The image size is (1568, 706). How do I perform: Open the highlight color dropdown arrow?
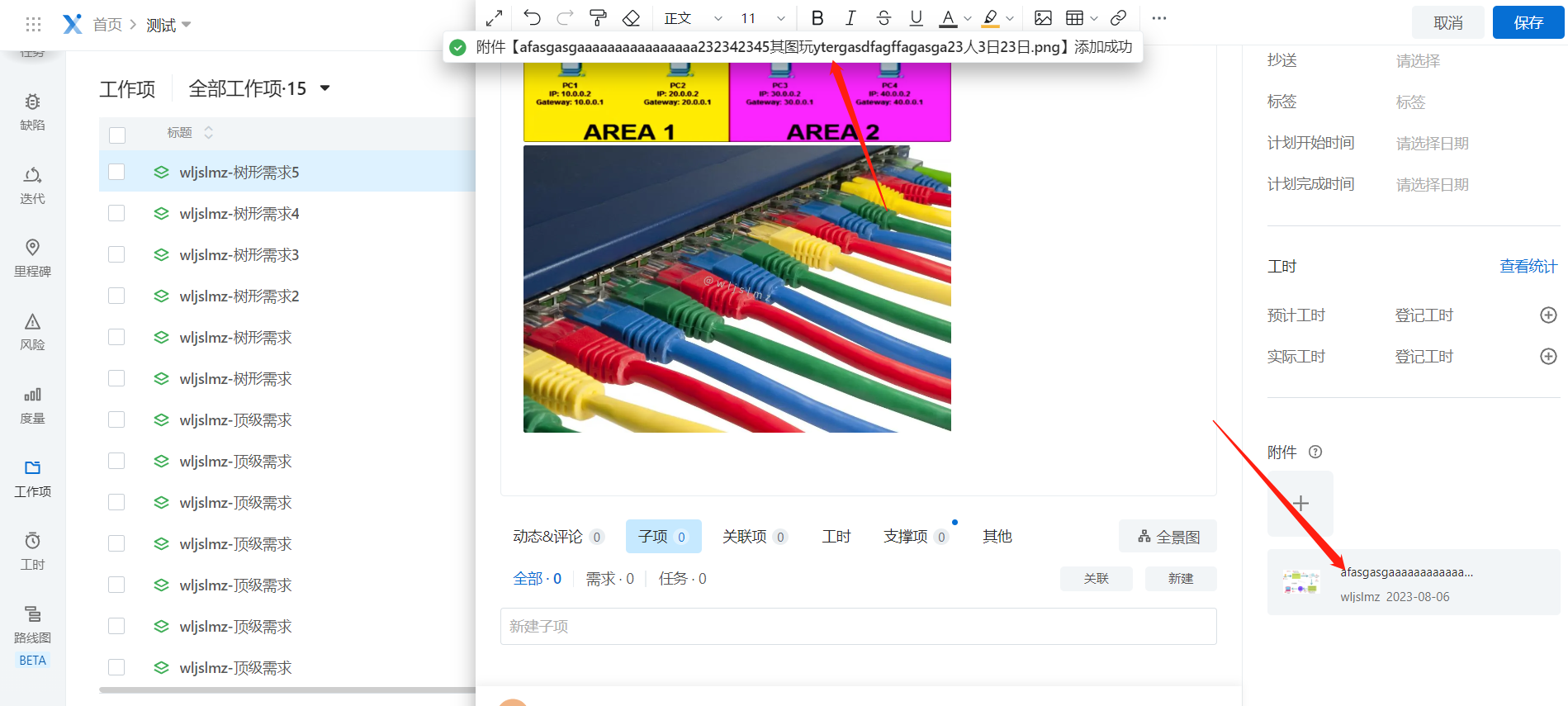1010,18
